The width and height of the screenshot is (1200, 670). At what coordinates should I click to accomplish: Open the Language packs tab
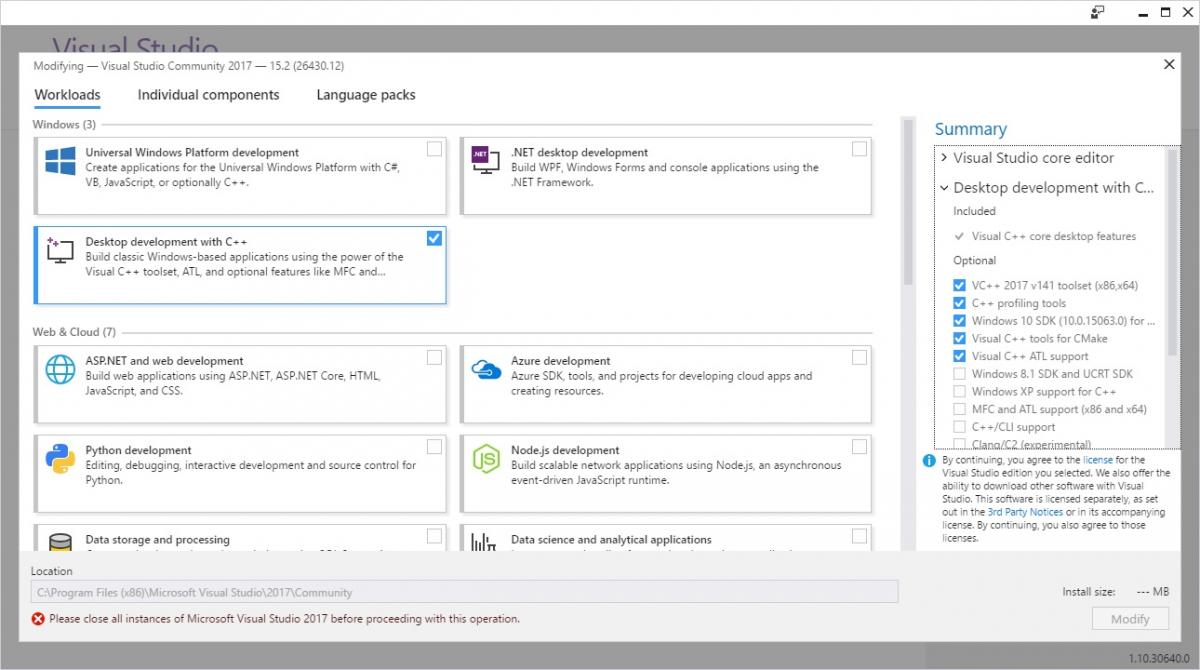[366, 95]
